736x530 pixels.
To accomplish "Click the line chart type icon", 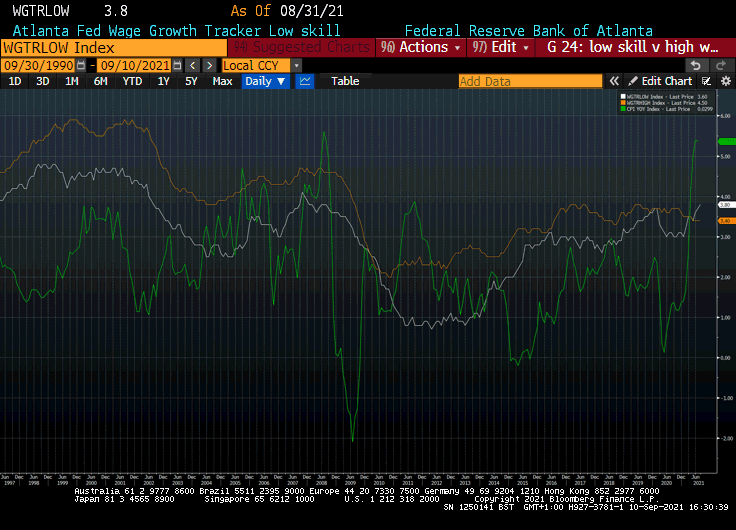I will click(x=304, y=81).
